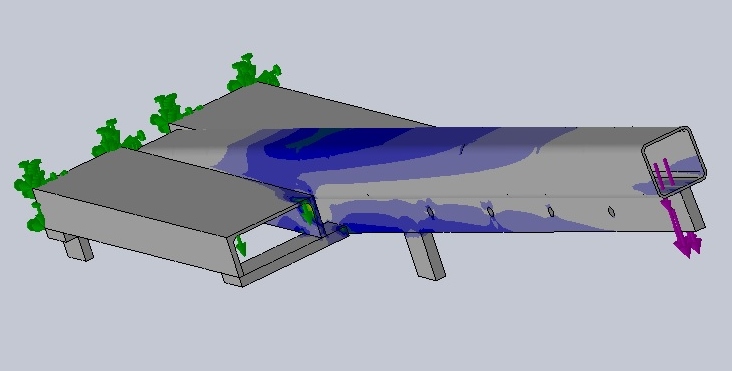Image resolution: width=732 pixels, height=371 pixels.
Task: Select the middle support leg under the beam
Action: (425, 256)
